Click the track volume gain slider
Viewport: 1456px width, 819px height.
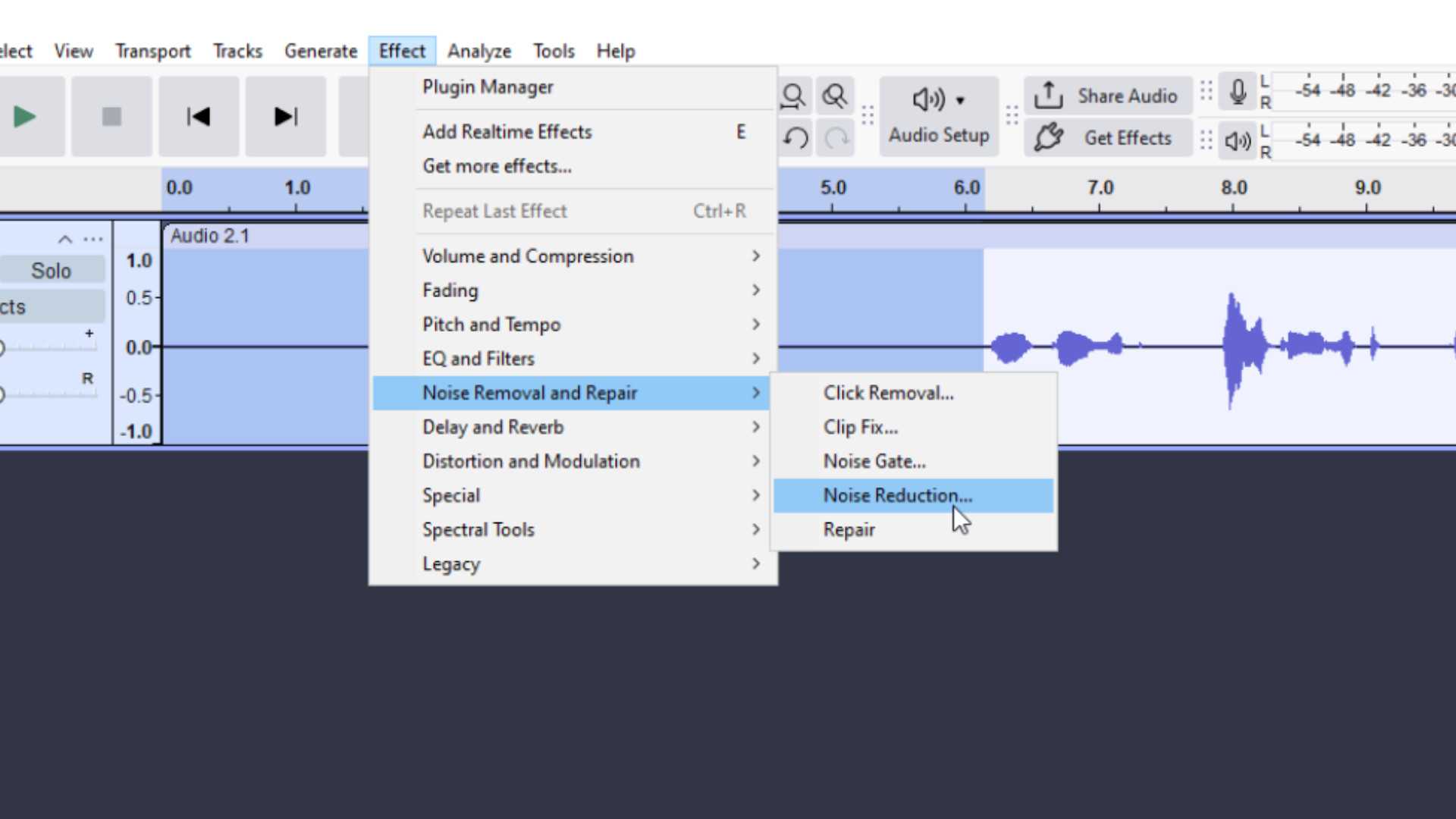(49, 347)
